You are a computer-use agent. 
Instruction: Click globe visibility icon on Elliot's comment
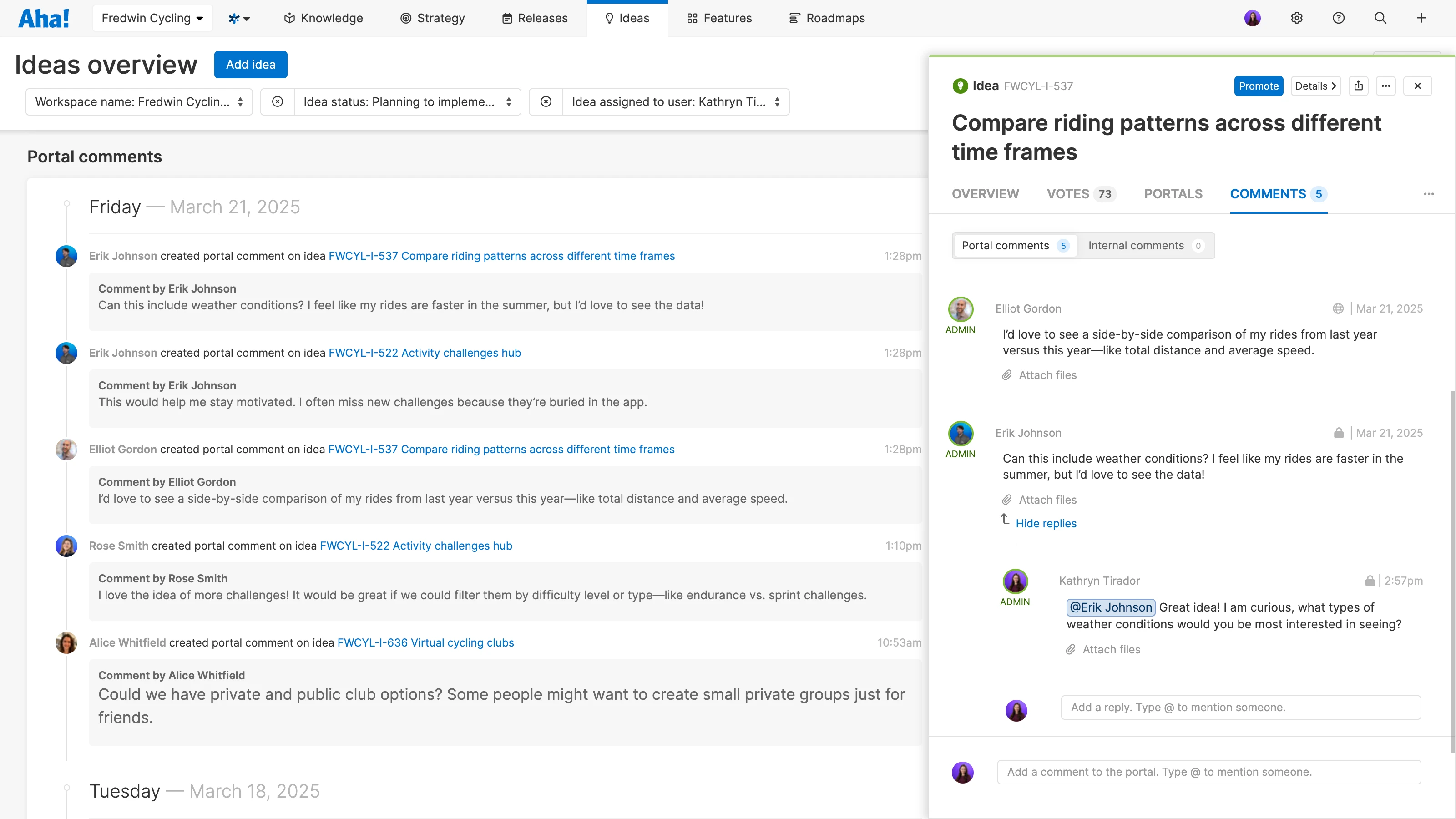click(1338, 308)
